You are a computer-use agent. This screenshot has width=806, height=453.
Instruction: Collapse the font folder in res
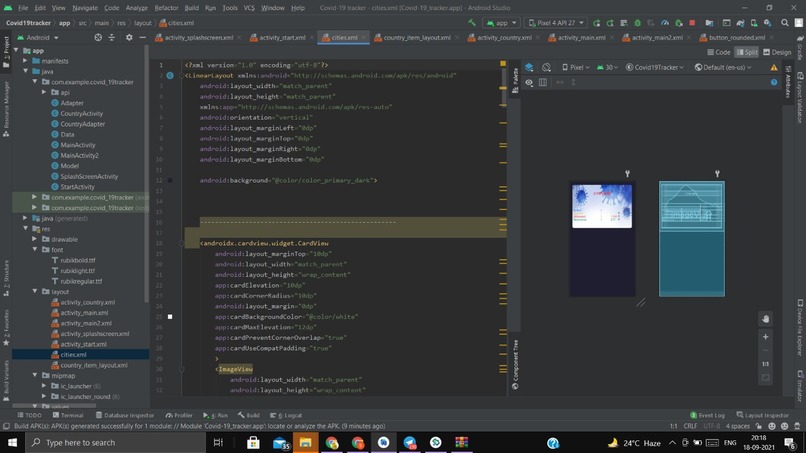[34, 249]
